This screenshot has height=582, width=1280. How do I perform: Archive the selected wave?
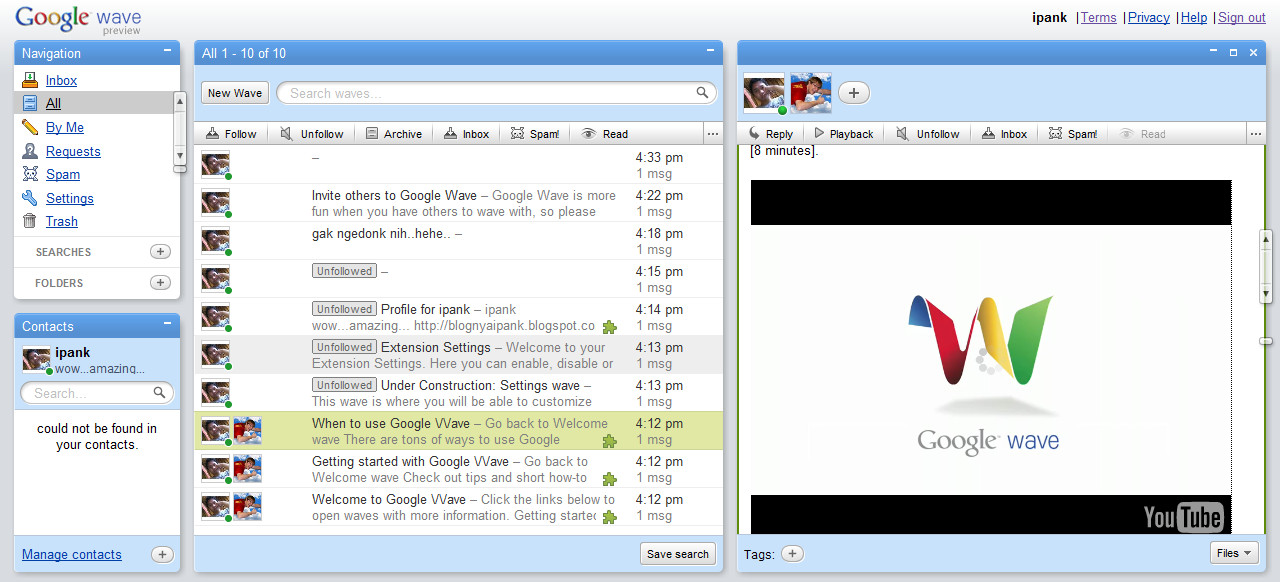[x=393, y=134]
